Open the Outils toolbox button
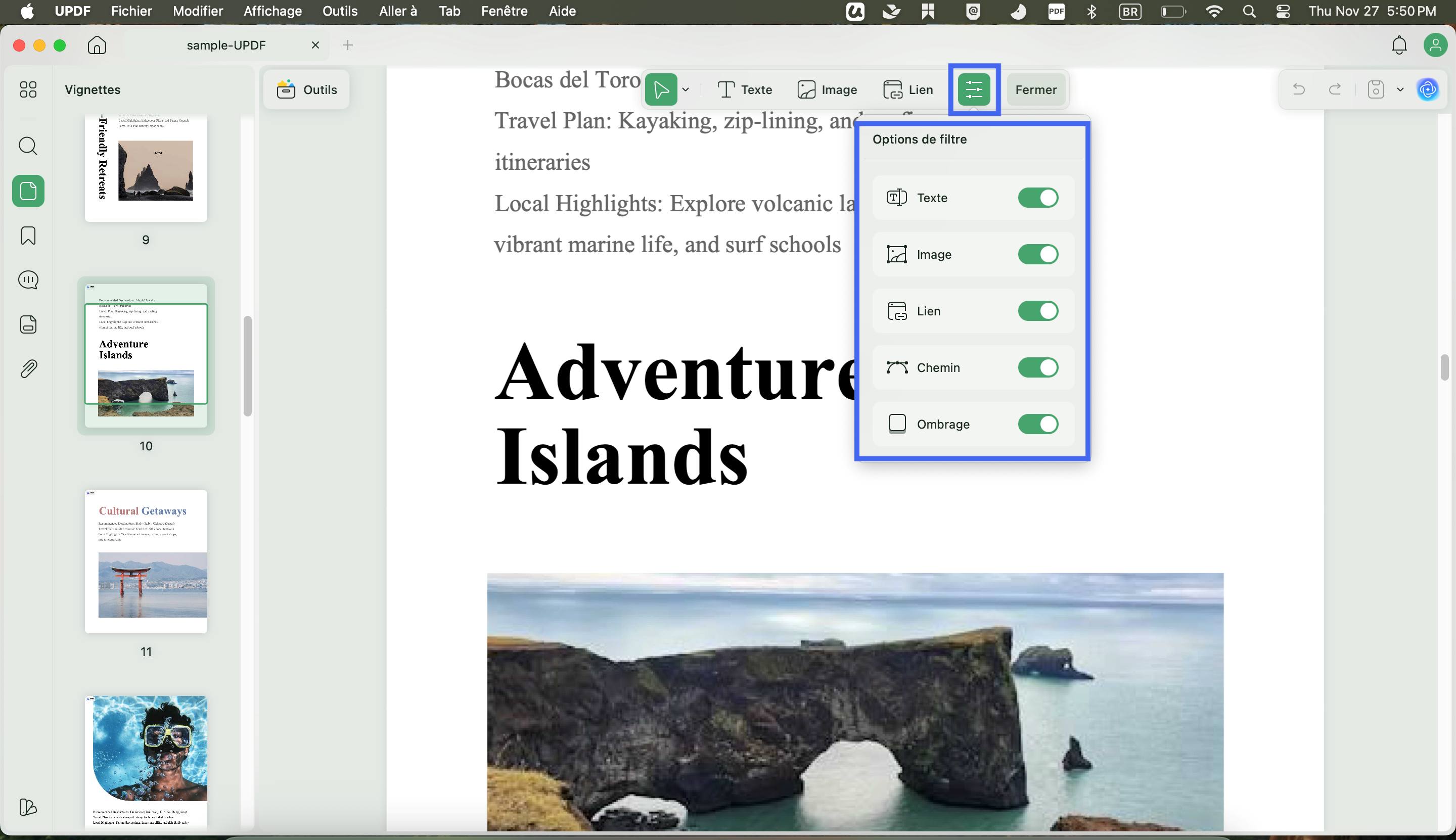This screenshot has height=840, width=1456. [306, 89]
